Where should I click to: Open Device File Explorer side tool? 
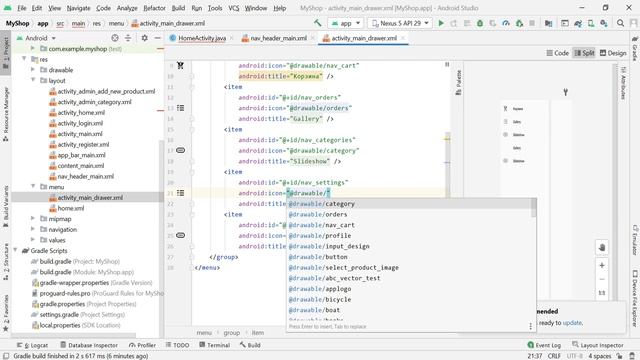(x=635, y=298)
